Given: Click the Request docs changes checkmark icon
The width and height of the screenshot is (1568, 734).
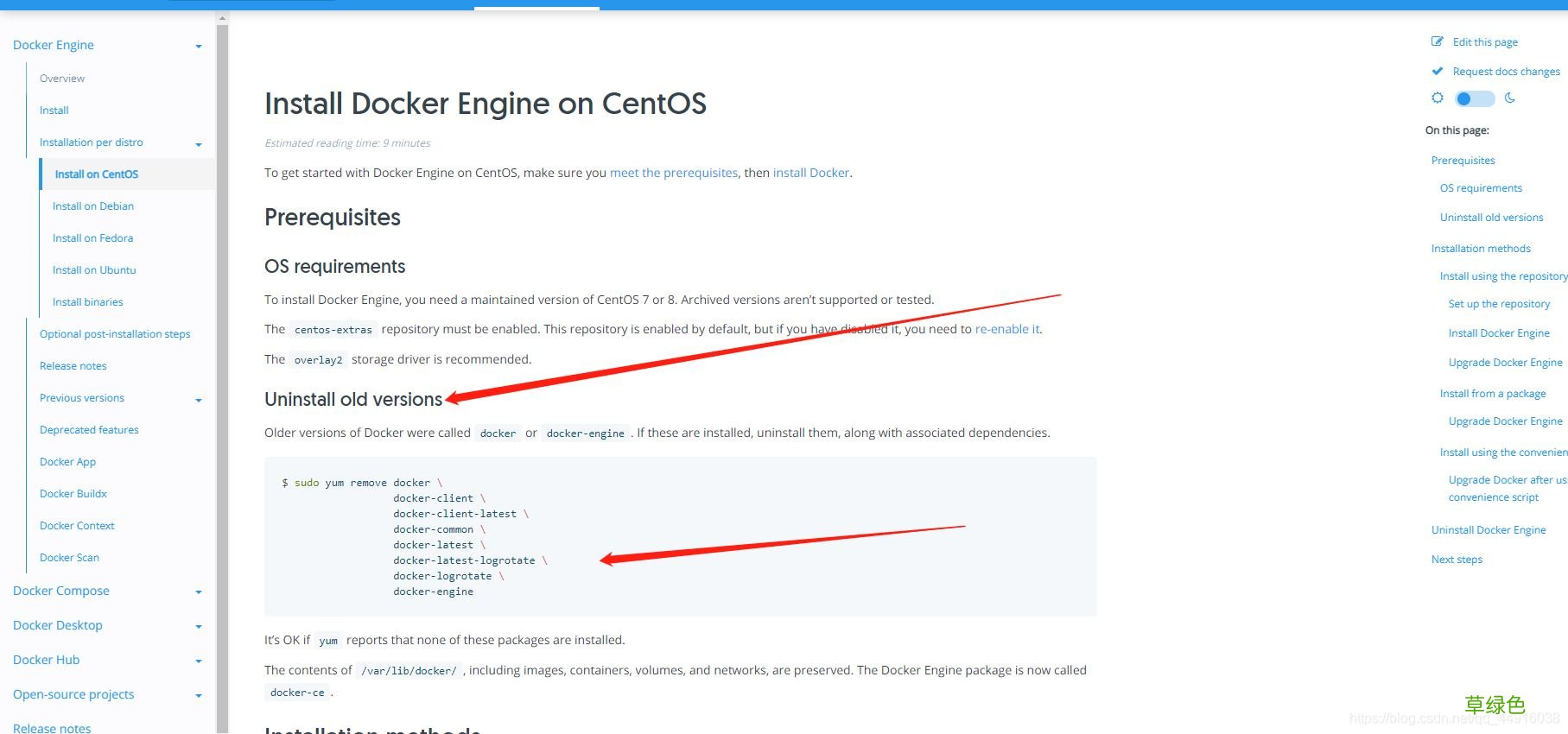Looking at the screenshot, I should point(1438,71).
